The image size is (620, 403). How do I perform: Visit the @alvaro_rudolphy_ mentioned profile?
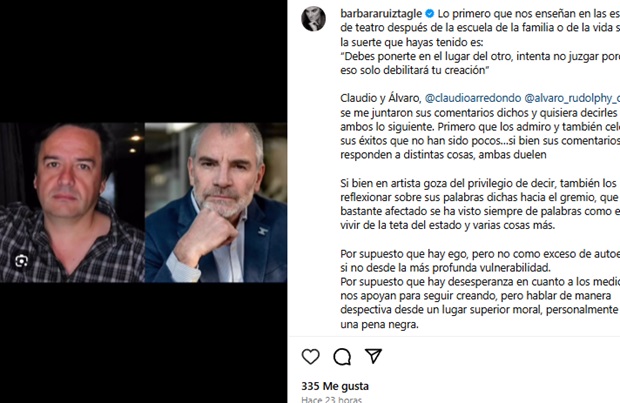pyautogui.click(x=572, y=98)
